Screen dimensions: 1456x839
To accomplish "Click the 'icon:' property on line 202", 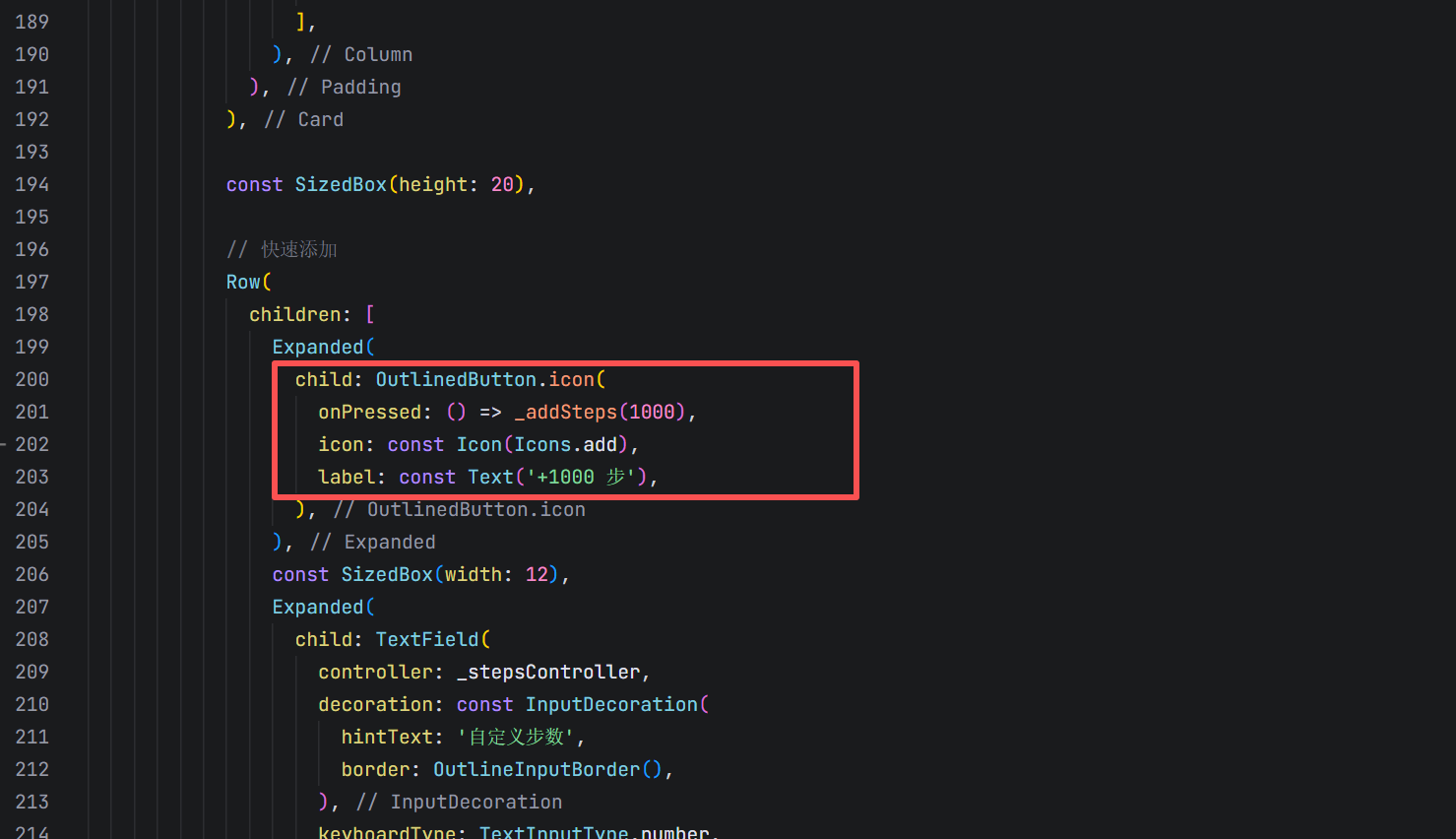I will coord(347,444).
